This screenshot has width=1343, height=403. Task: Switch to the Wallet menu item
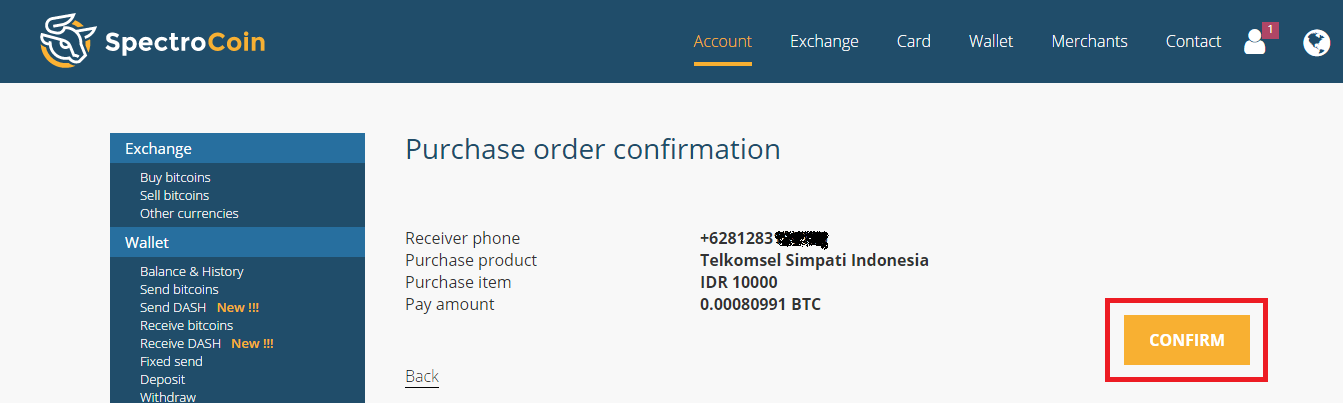point(990,41)
